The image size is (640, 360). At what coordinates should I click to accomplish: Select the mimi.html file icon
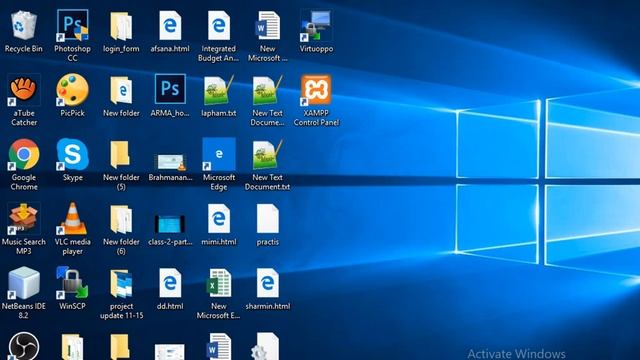pyautogui.click(x=219, y=219)
